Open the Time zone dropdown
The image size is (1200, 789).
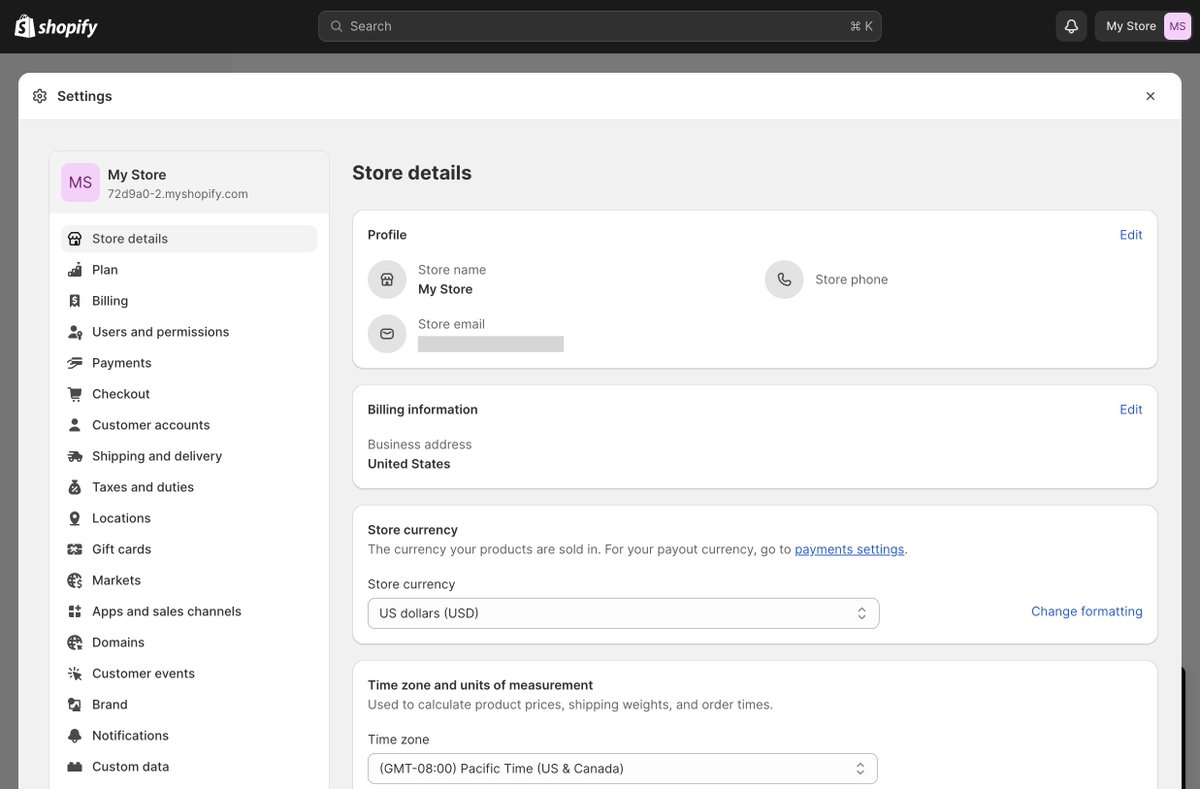coord(622,768)
